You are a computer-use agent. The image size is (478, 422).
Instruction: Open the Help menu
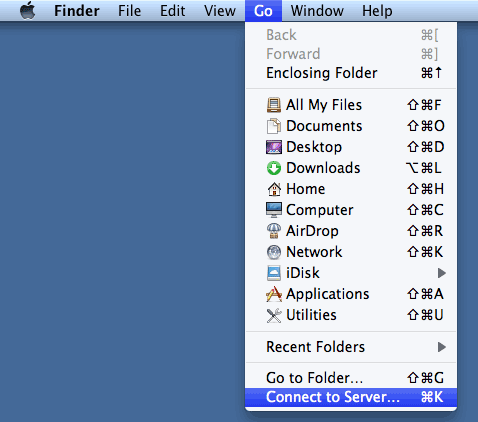point(377,11)
